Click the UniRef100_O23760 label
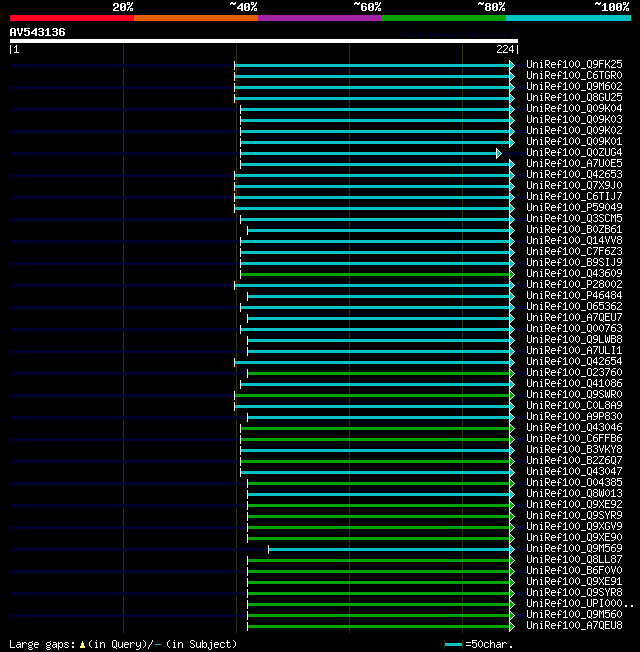This screenshot has width=640, height=652. point(574,373)
